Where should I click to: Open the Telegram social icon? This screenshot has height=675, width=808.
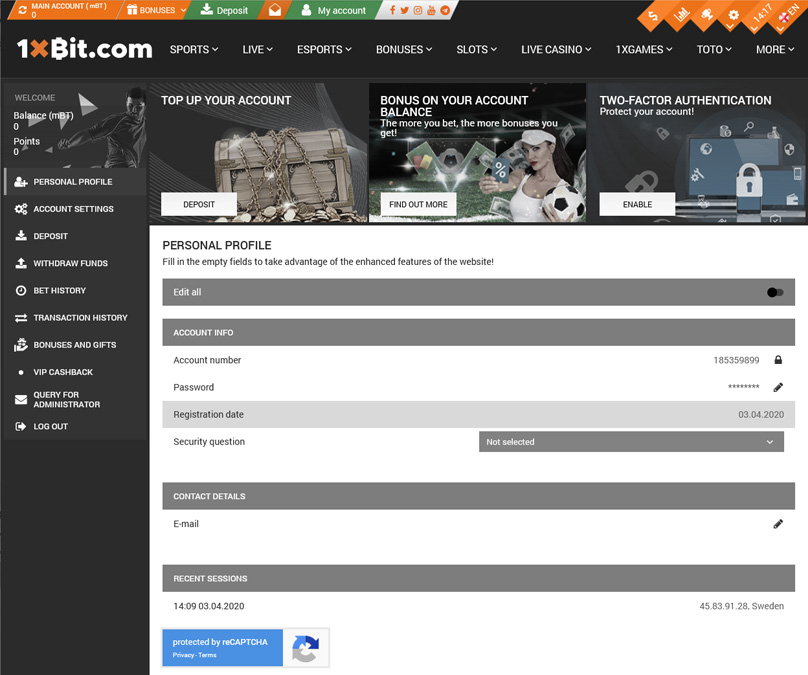tap(445, 10)
